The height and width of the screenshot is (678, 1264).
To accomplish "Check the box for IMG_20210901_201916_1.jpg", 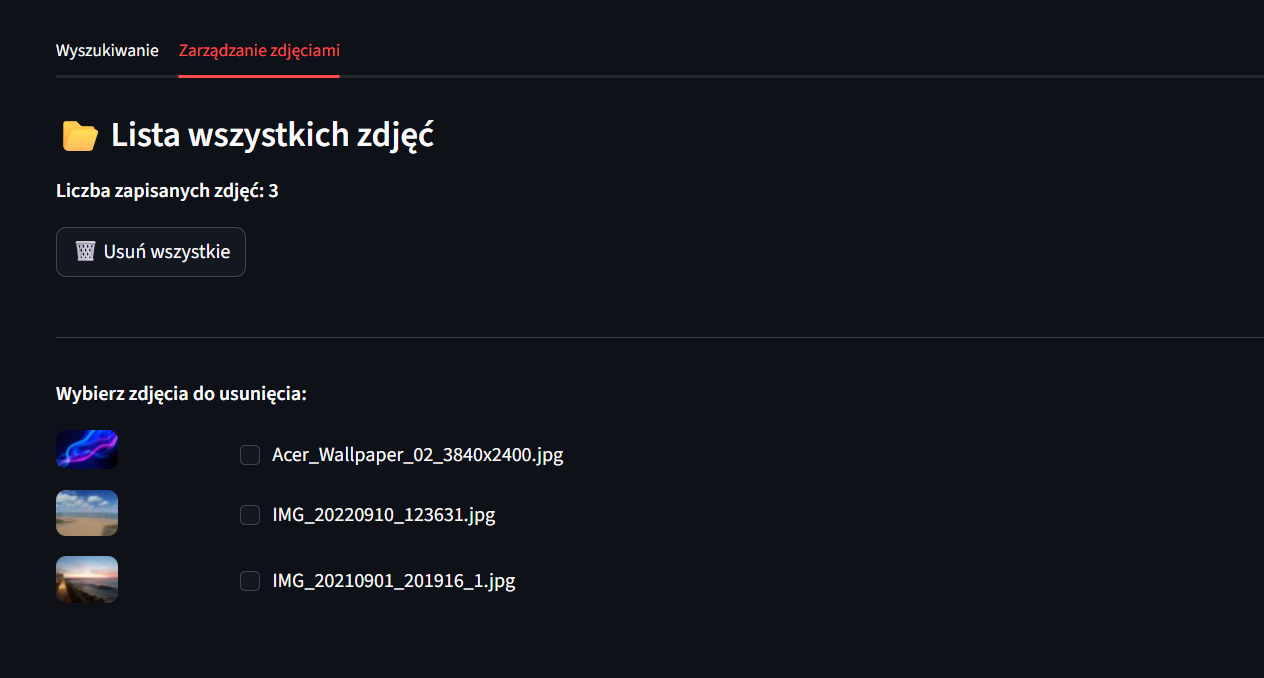I will point(250,581).
